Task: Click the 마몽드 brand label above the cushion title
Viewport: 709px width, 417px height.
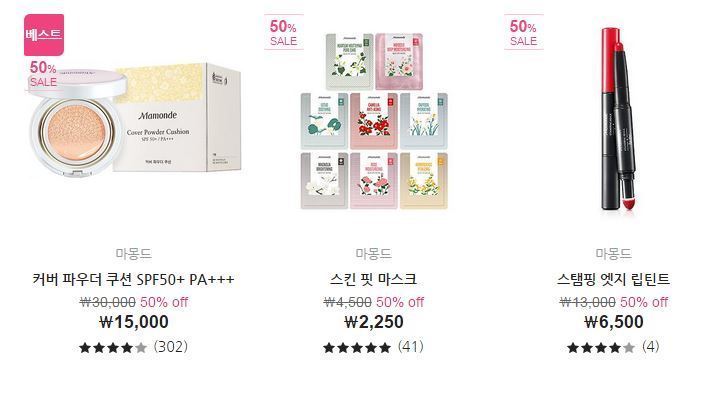Action: 133,254
